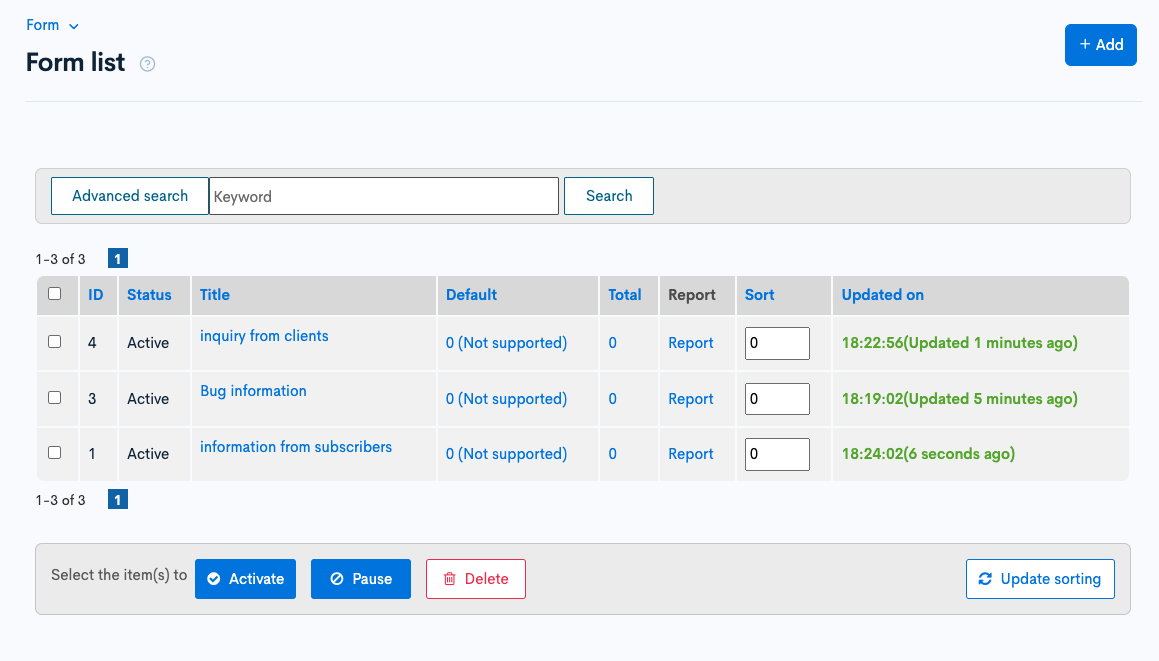Click Sort field for information from subscribers
This screenshot has width=1159, height=661.
tap(776, 454)
